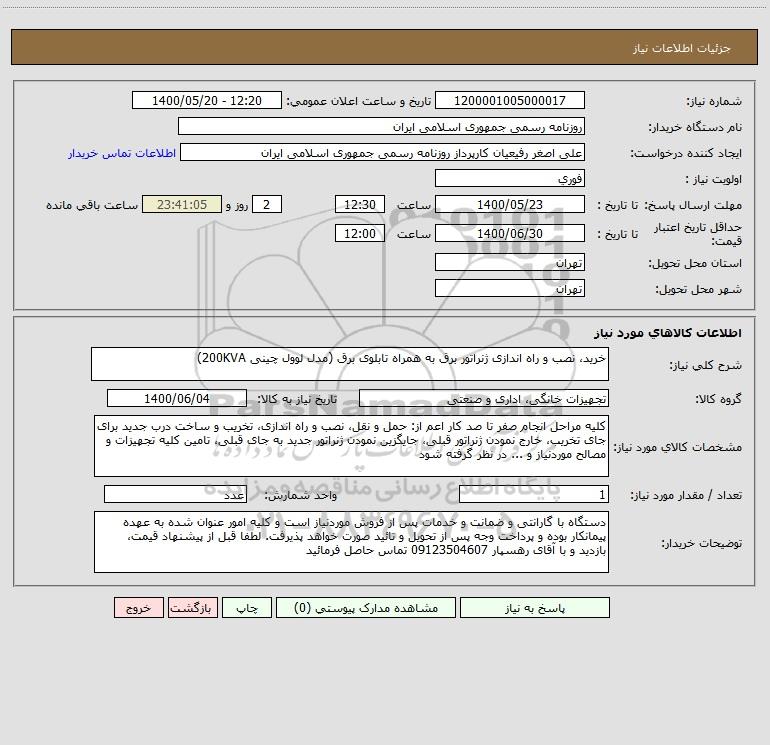This screenshot has height=745, width=770.
Task: Open اطلاعات تماس خریدار link
Action: (x=122, y=153)
